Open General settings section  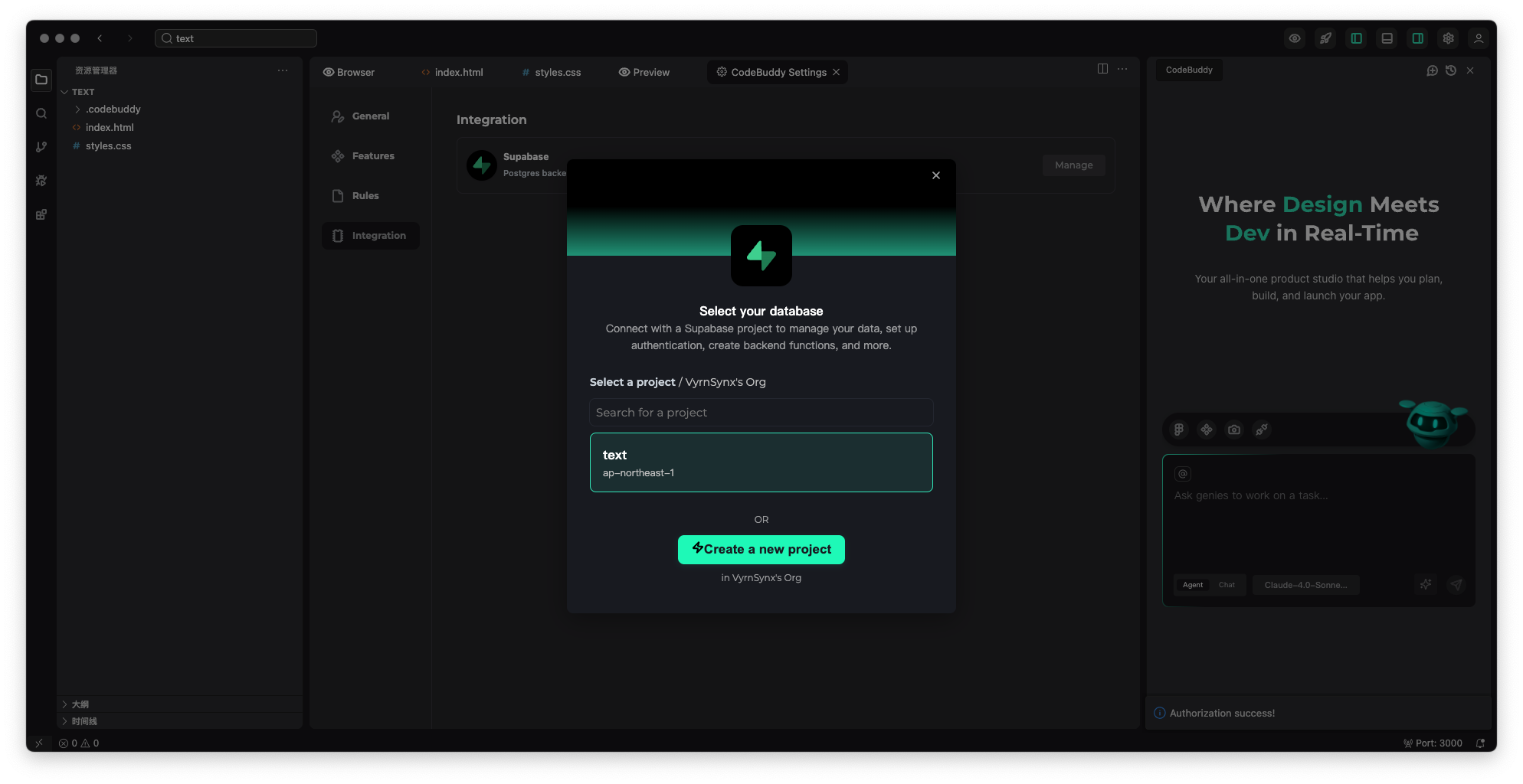[371, 116]
